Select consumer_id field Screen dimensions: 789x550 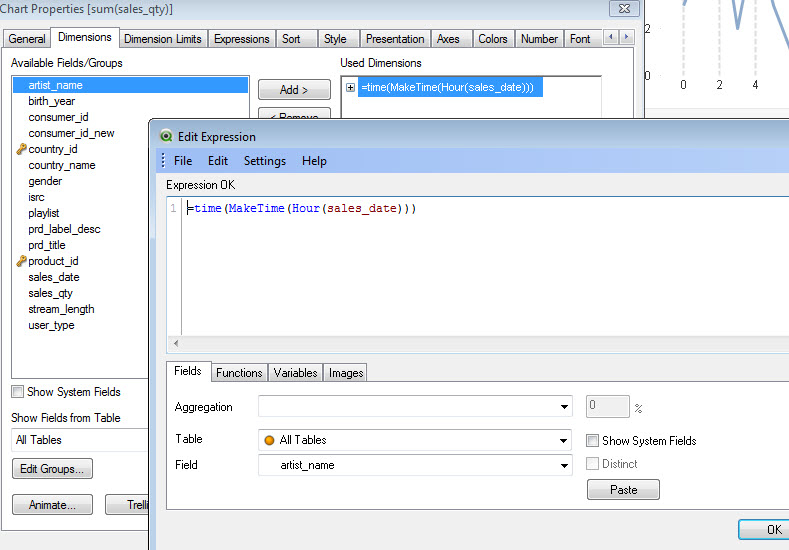point(58,117)
